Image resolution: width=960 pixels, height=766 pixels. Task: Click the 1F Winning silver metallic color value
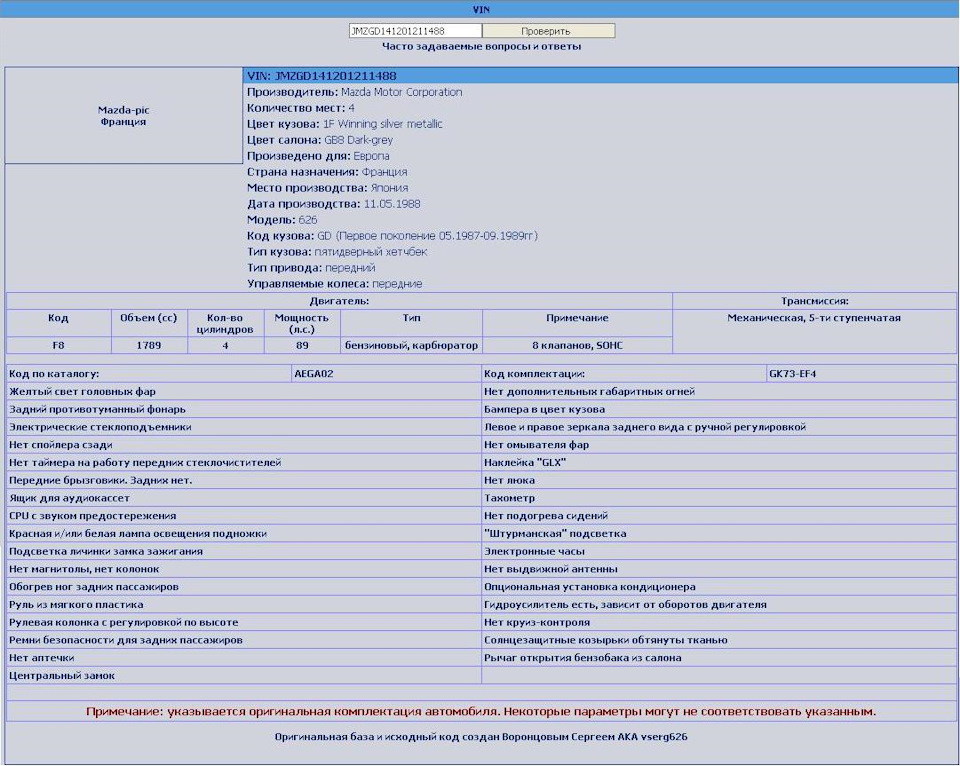383,124
